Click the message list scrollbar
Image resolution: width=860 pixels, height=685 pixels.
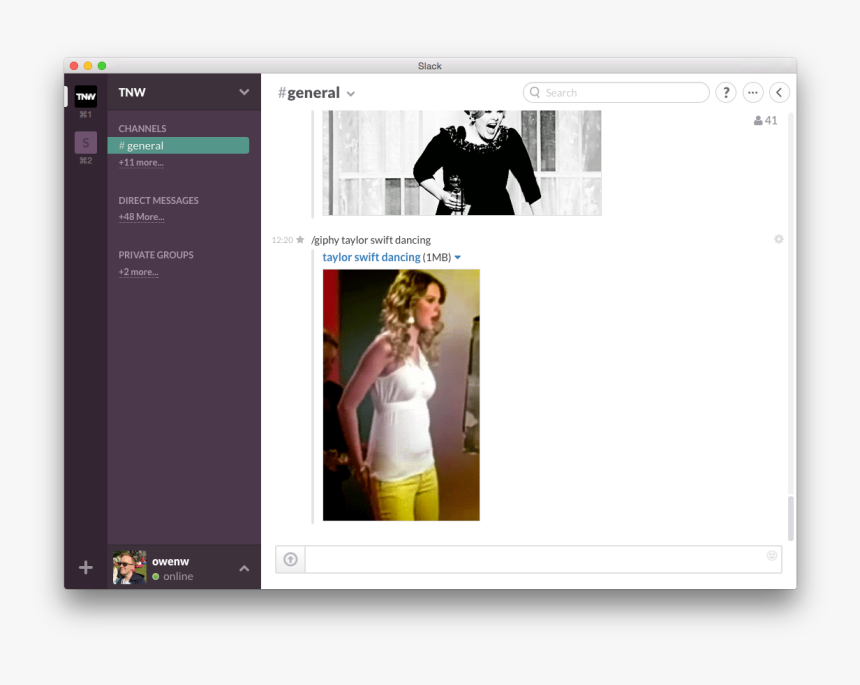[790, 518]
